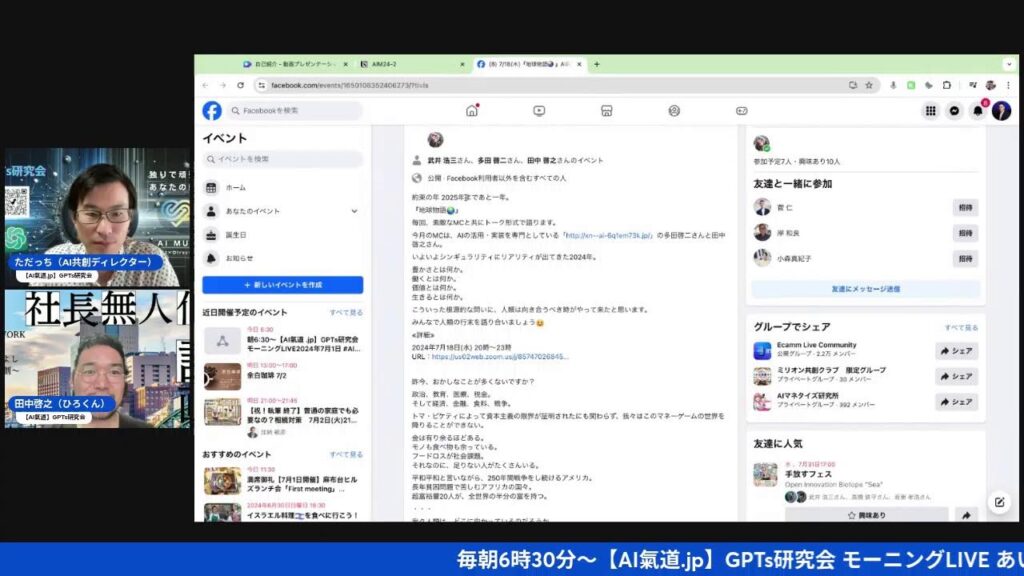Click the イベントを検索 search field
The width and height of the screenshot is (1024, 576).
click(x=282, y=159)
